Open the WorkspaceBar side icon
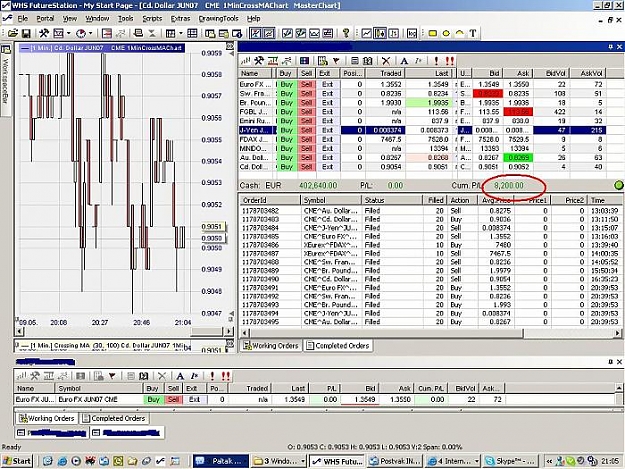Image resolution: width=625 pixels, height=469 pixels. [6, 50]
